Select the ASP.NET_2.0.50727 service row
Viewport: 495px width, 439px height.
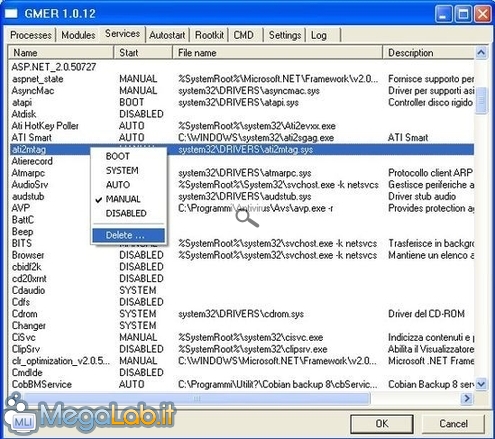[x=54, y=67]
